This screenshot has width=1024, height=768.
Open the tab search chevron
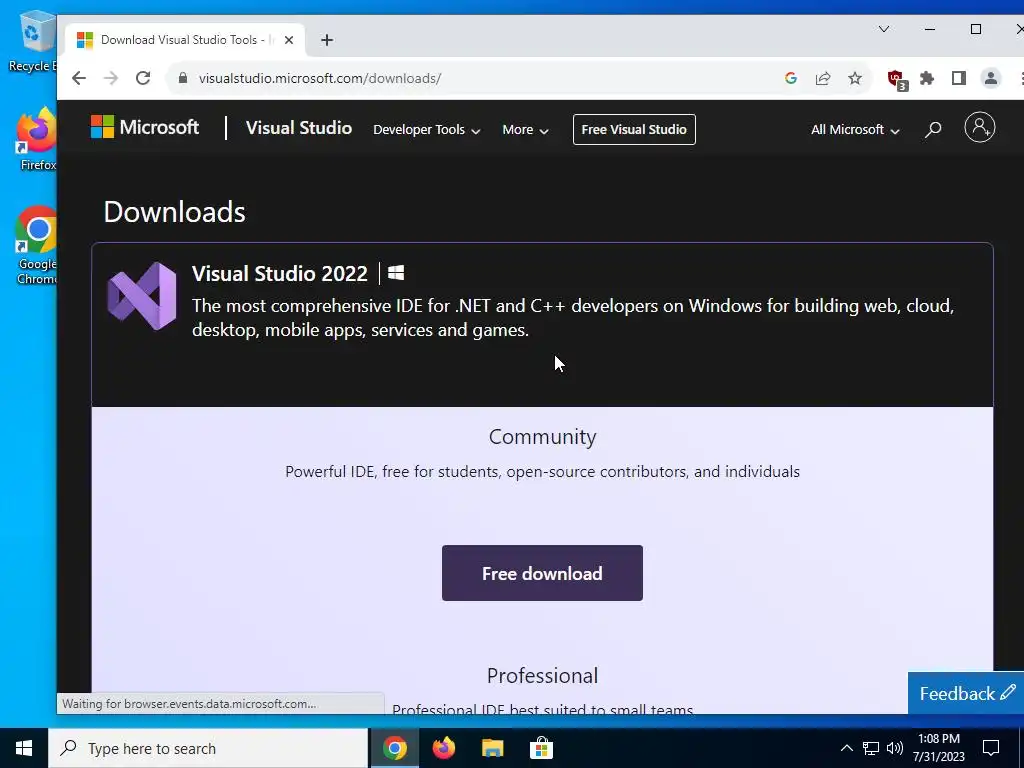884,29
